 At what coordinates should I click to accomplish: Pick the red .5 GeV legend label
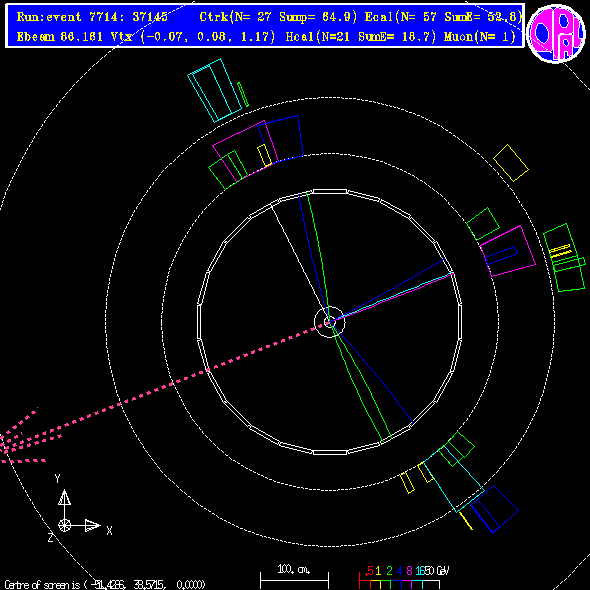(369, 571)
